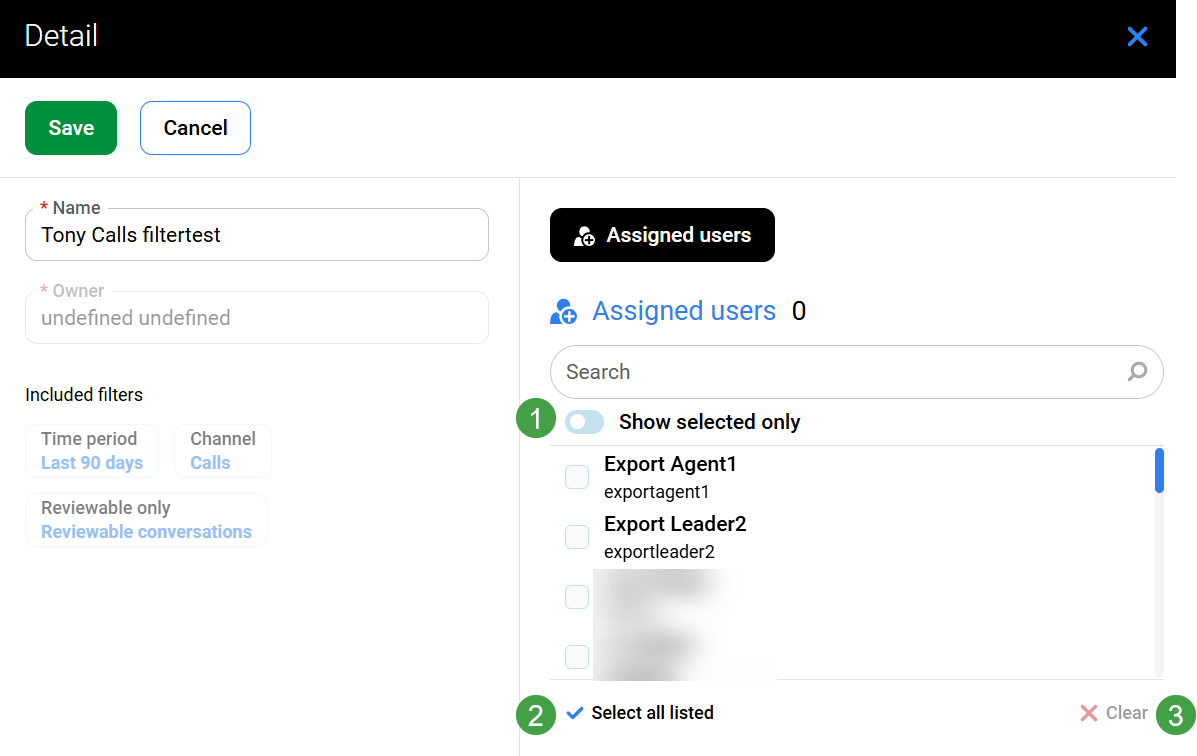Screen dimensions: 1197x756
Task: Select the Export Agent1 name text
Action: (670, 464)
